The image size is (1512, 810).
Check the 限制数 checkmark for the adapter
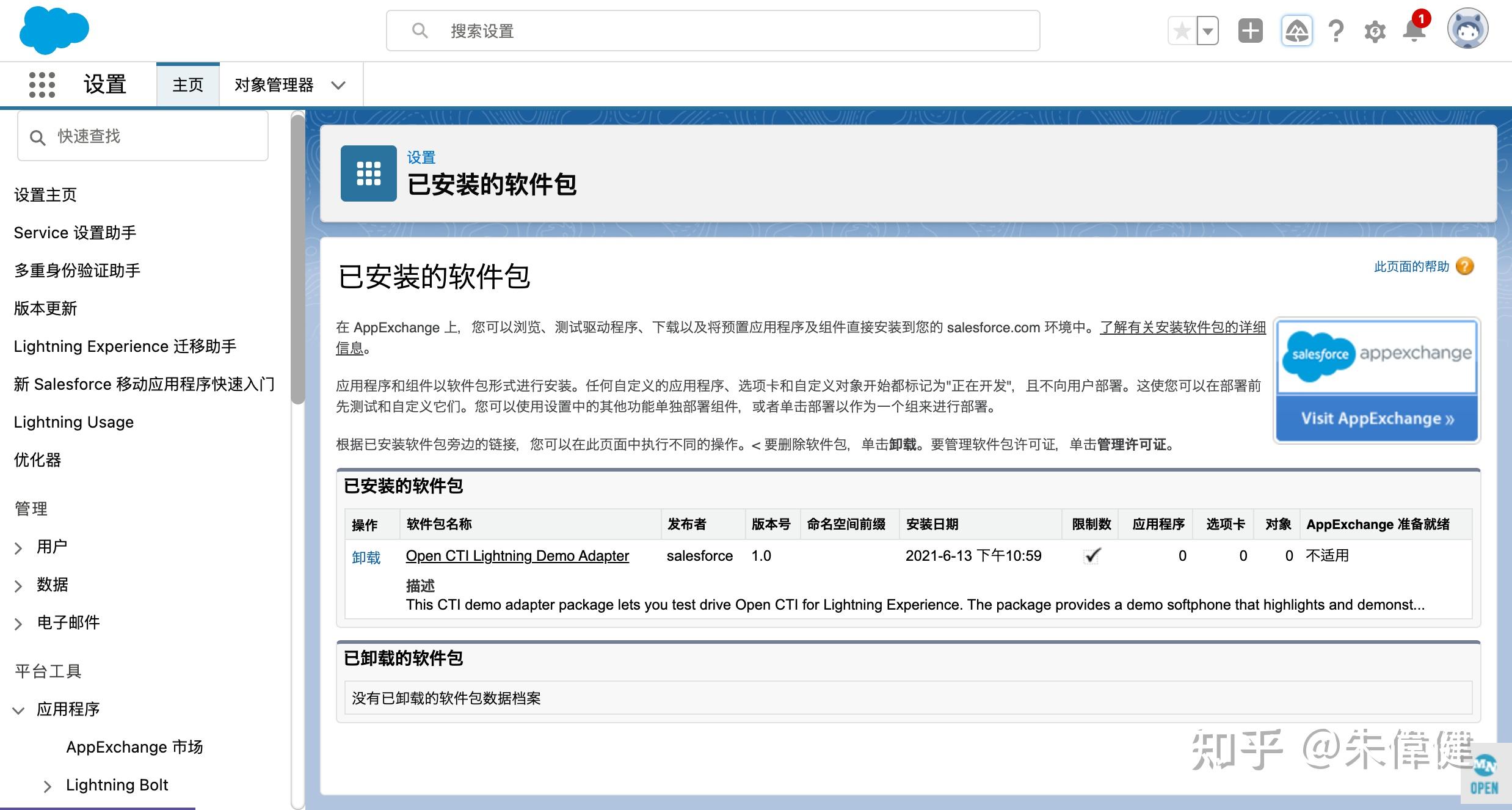(x=1092, y=555)
